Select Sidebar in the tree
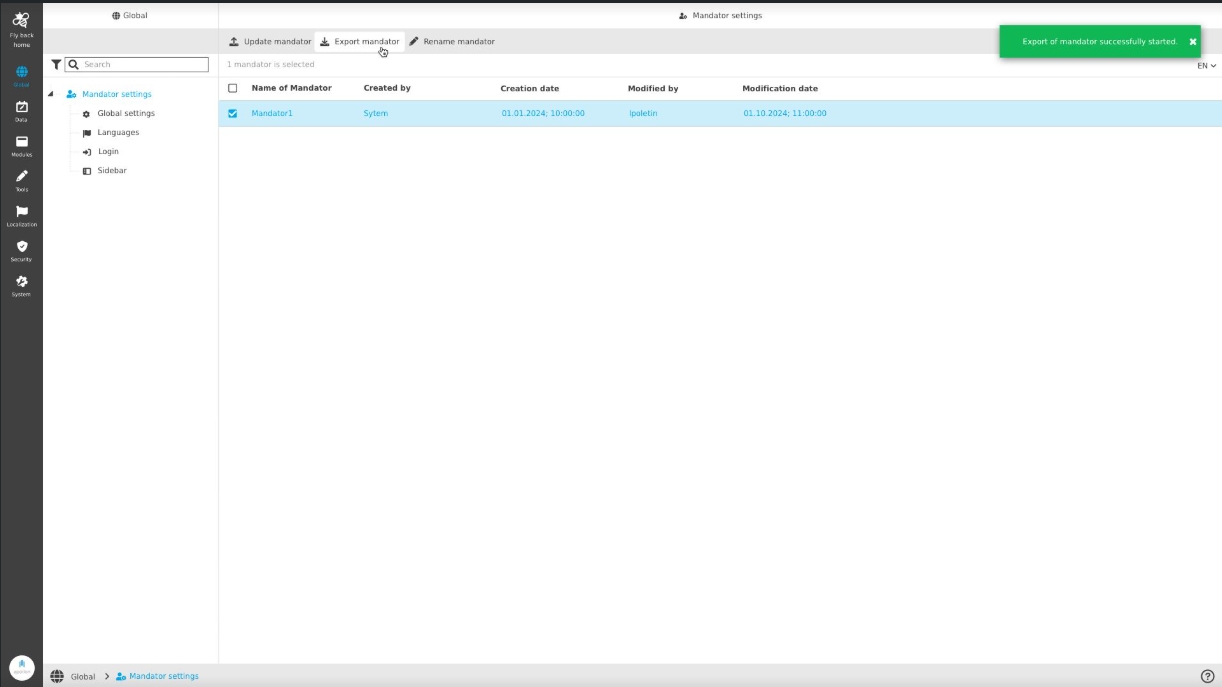Screen dimensions: 1222x687 [x=112, y=170]
